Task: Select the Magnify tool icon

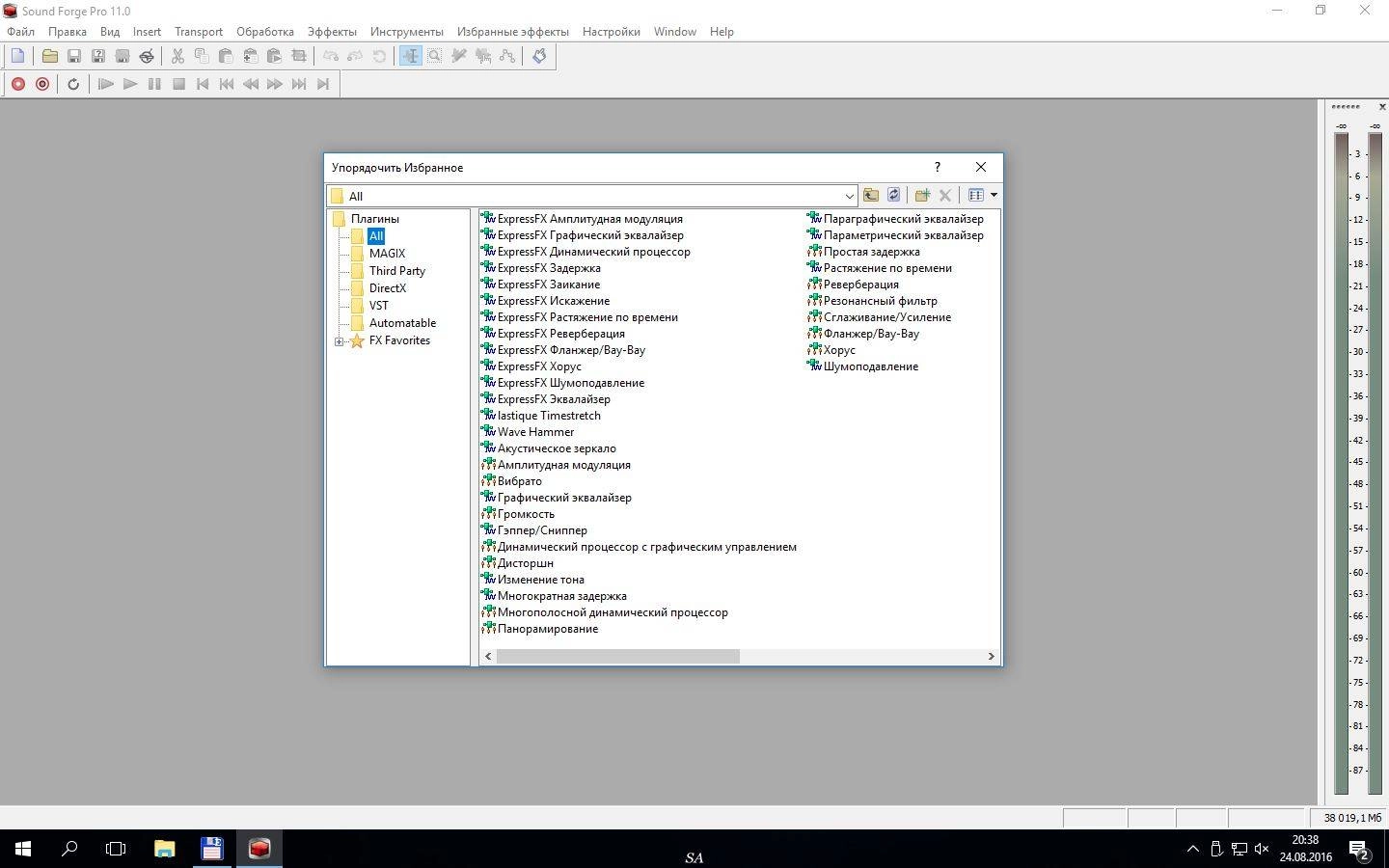Action: (435, 56)
